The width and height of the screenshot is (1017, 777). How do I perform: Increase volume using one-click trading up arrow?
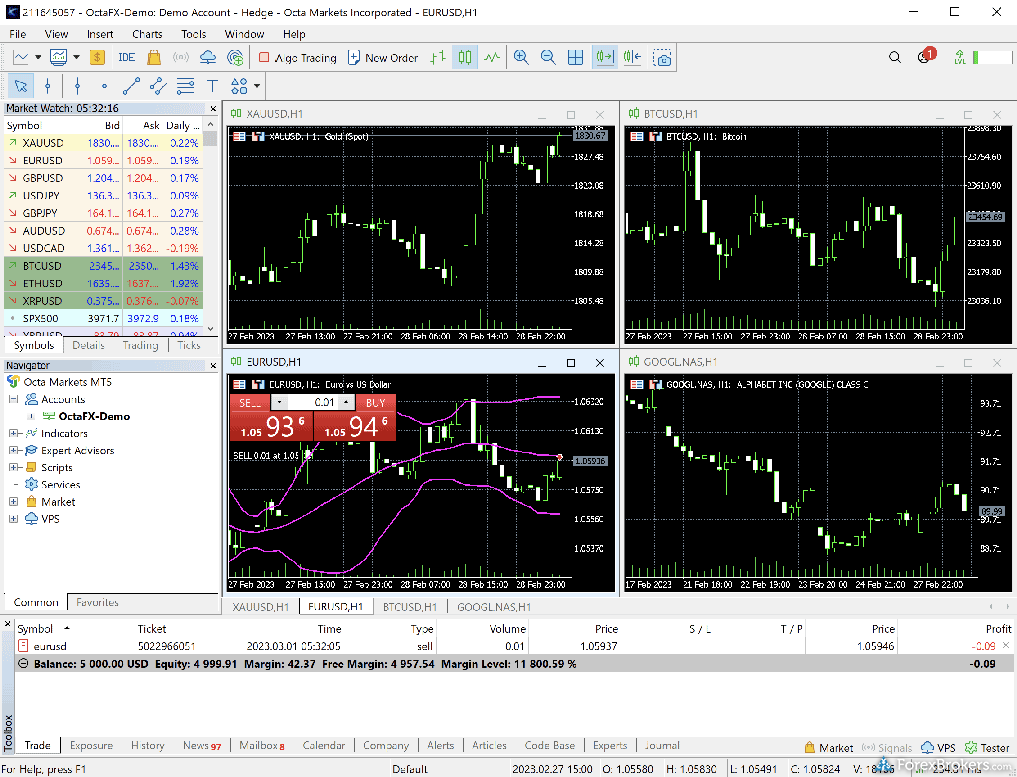click(346, 403)
